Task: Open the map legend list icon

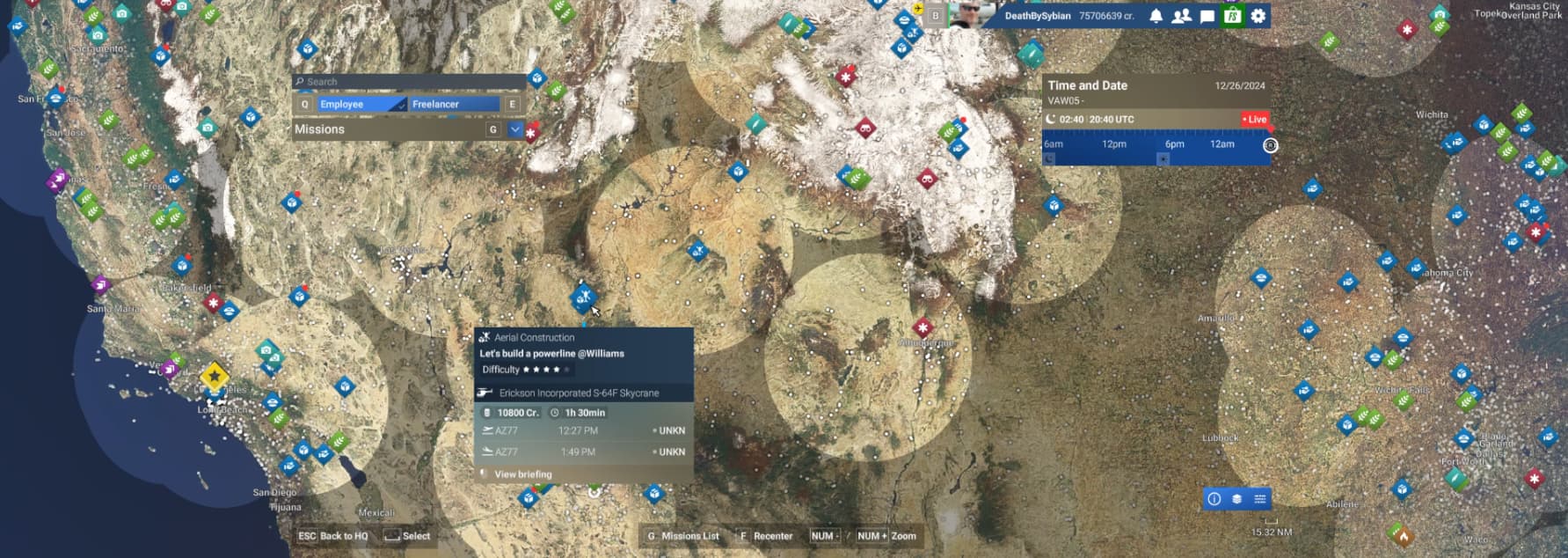Action: [x=1259, y=499]
